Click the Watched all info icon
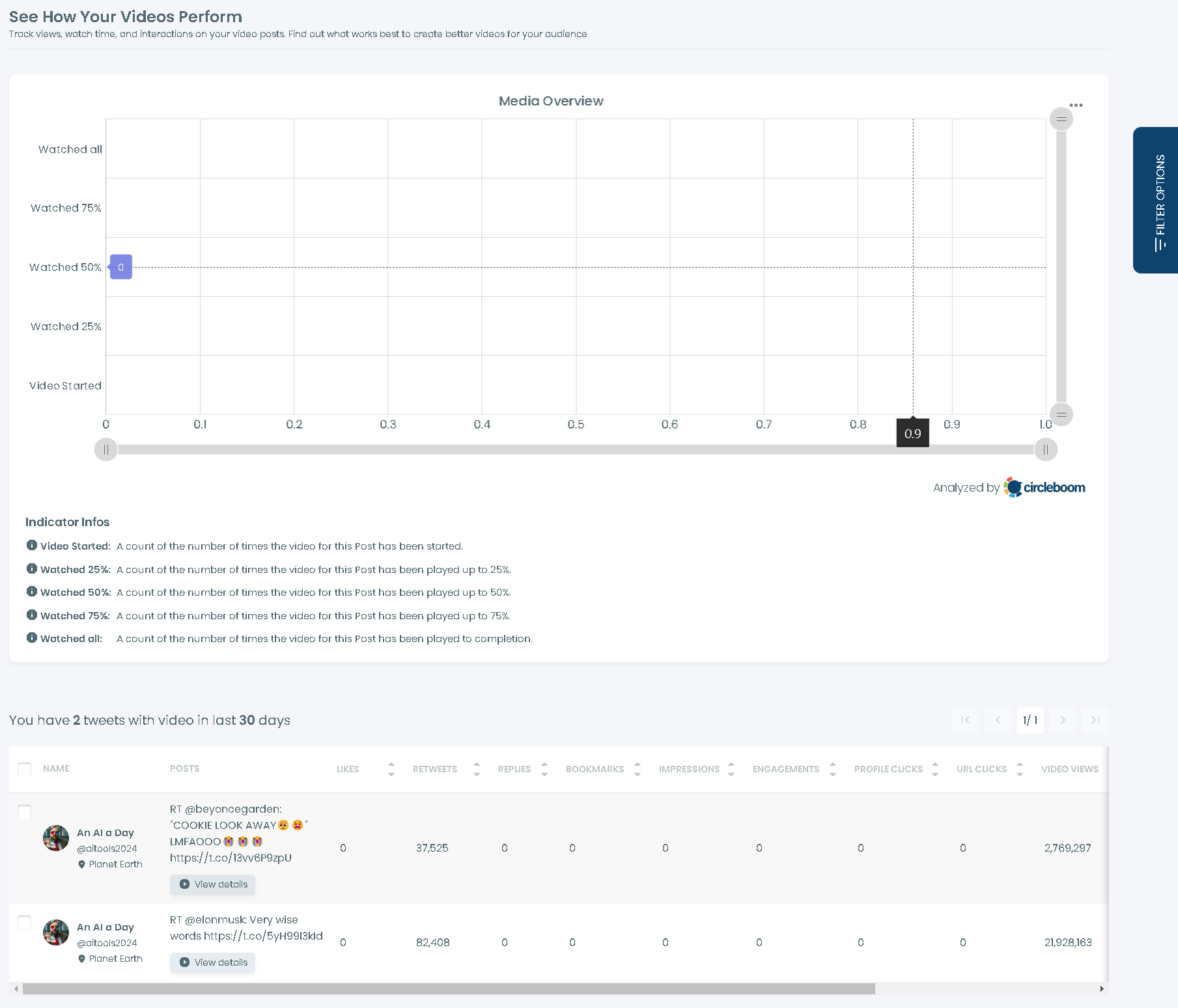Viewport: 1178px width, 1008px height. (32, 638)
